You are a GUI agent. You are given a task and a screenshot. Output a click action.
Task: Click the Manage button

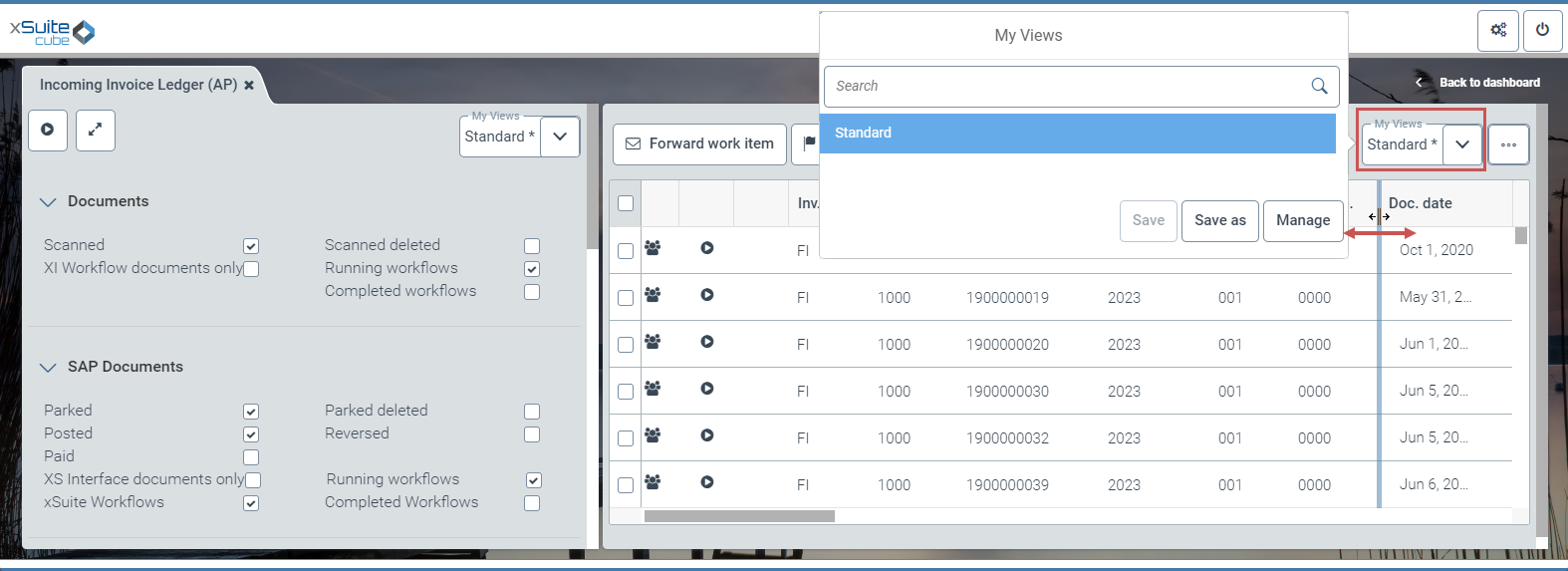click(x=1303, y=220)
